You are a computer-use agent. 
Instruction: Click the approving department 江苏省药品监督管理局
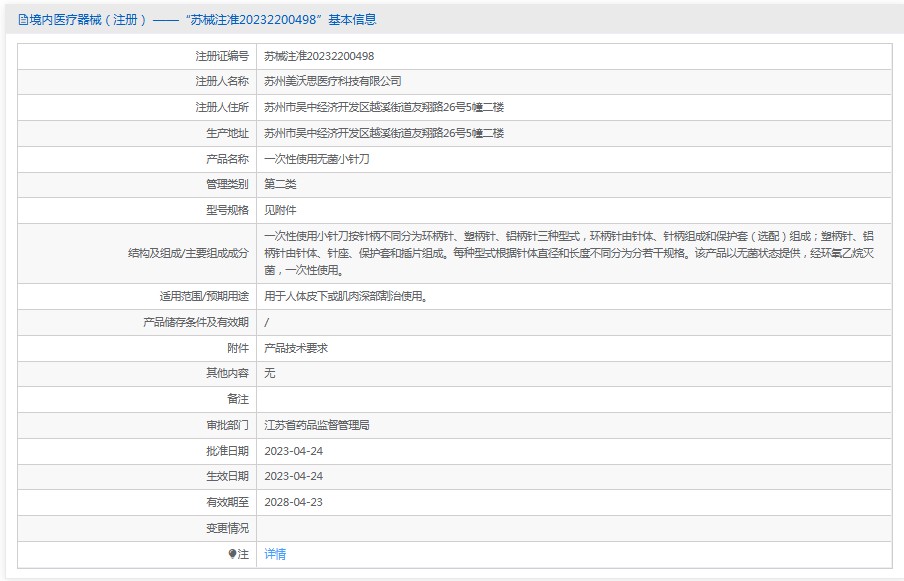(x=317, y=425)
